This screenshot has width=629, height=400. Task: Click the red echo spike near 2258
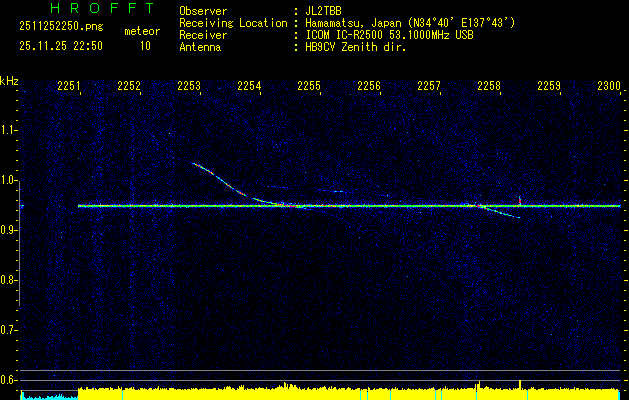[518, 199]
